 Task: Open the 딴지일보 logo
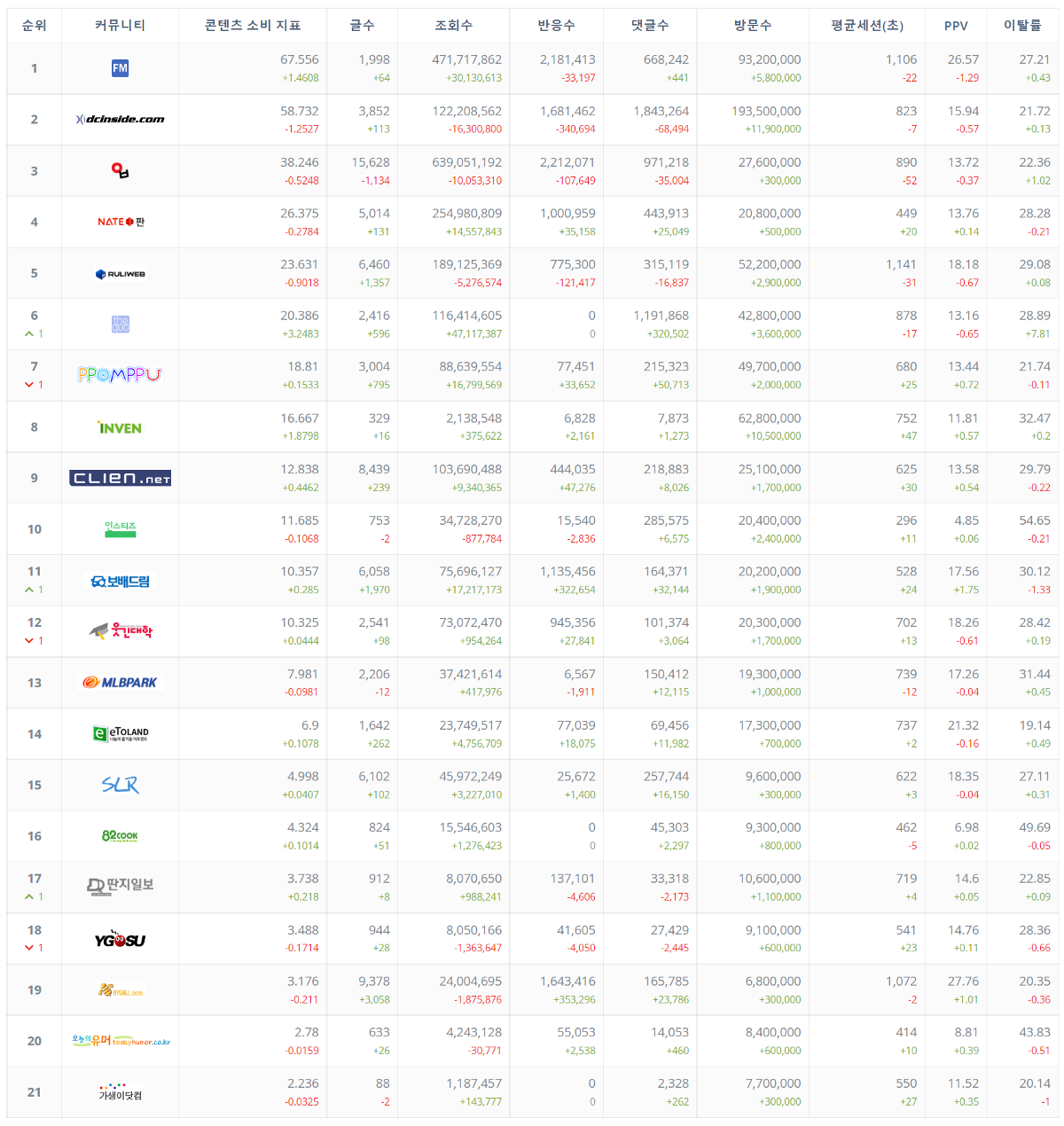(x=120, y=886)
